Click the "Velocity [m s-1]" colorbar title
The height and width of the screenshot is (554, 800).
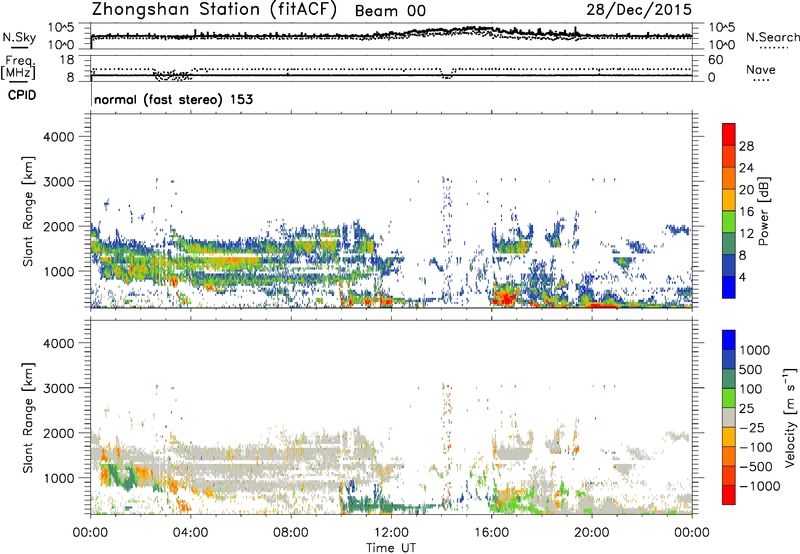(790, 418)
